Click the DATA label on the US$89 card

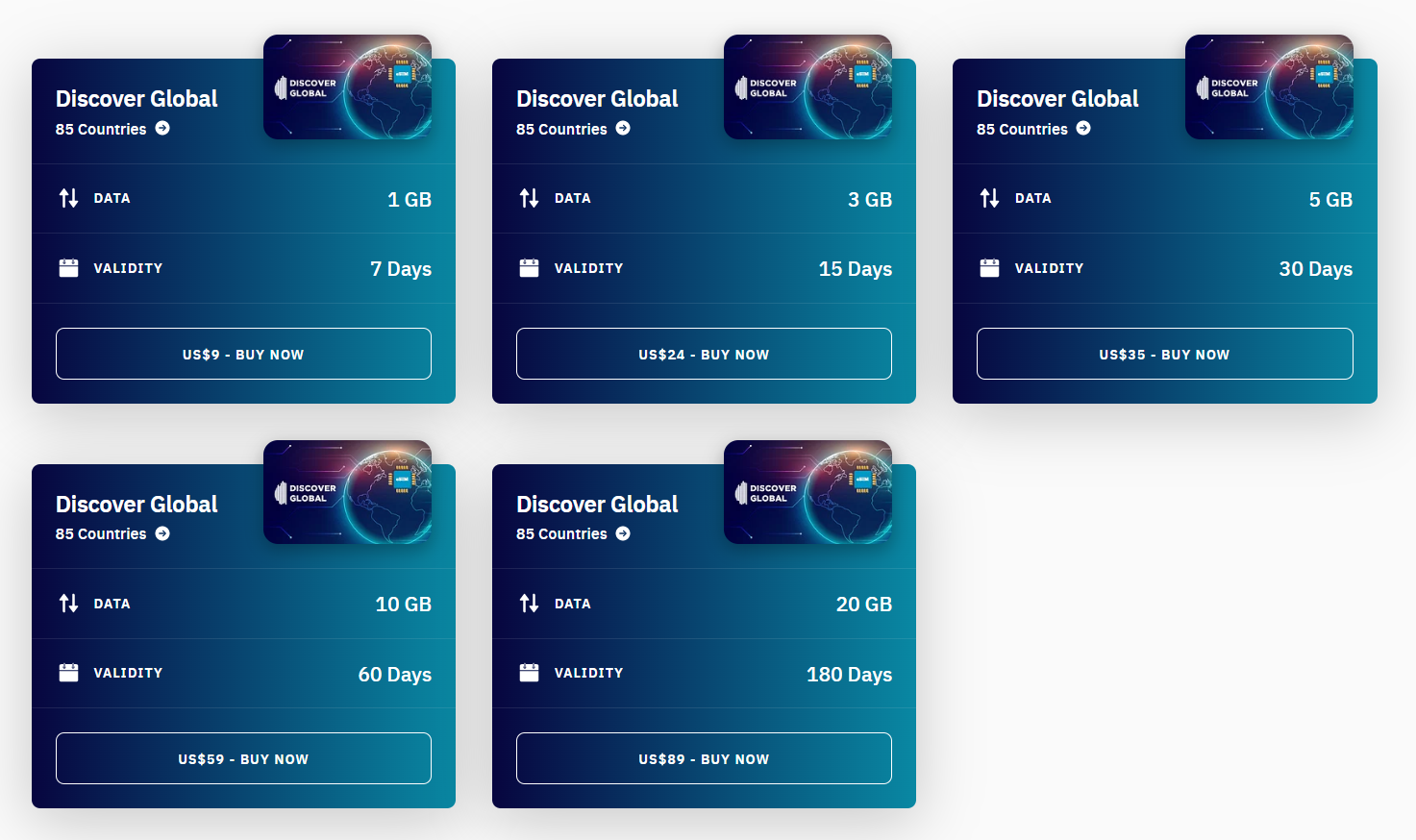[572, 604]
